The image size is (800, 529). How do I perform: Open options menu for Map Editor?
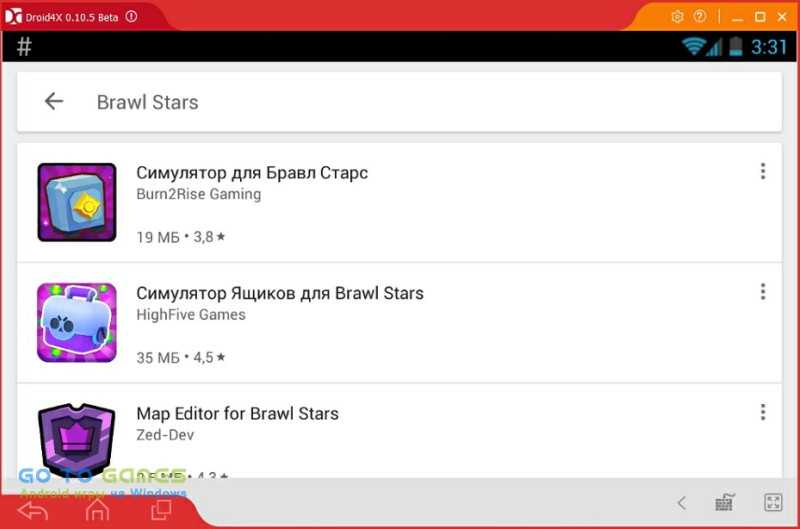763,412
